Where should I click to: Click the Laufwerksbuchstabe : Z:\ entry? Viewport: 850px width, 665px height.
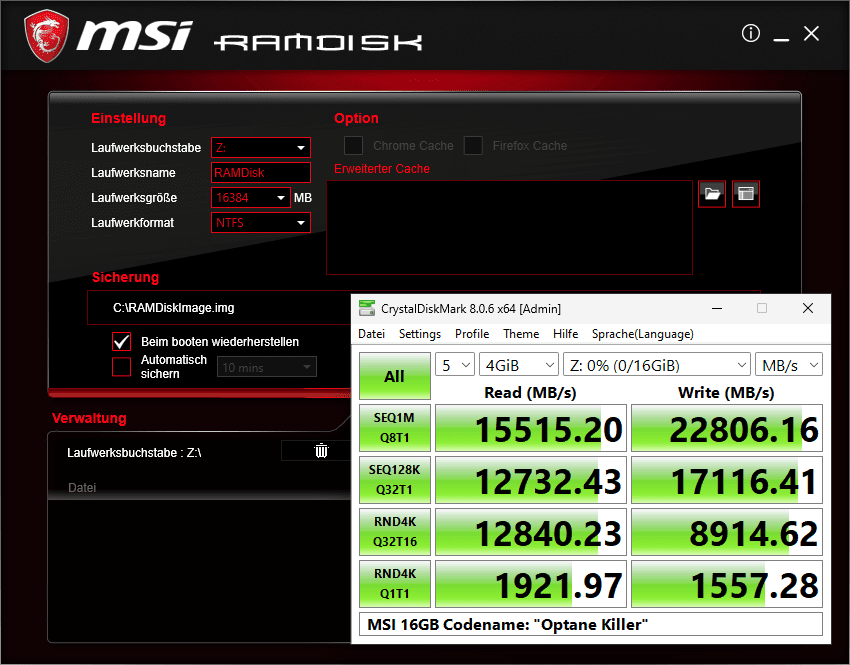click(x=134, y=453)
